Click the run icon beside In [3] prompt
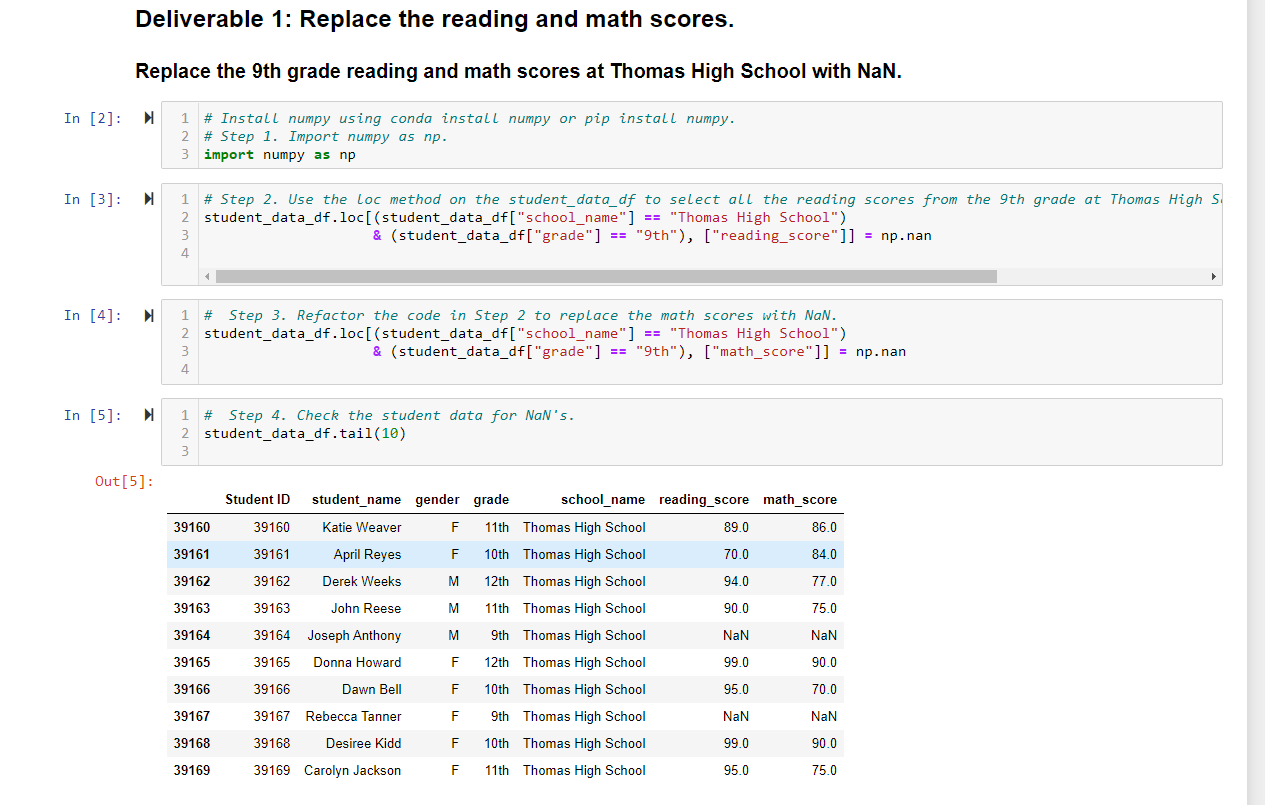The height and width of the screenshot is (805, 1265). coord(148,199)
